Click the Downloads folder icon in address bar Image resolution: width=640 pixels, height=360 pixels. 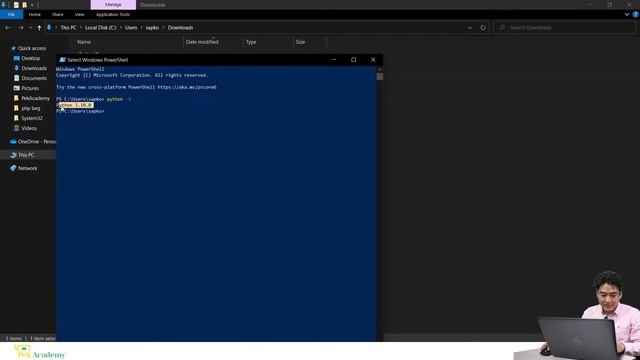[49, 28]
